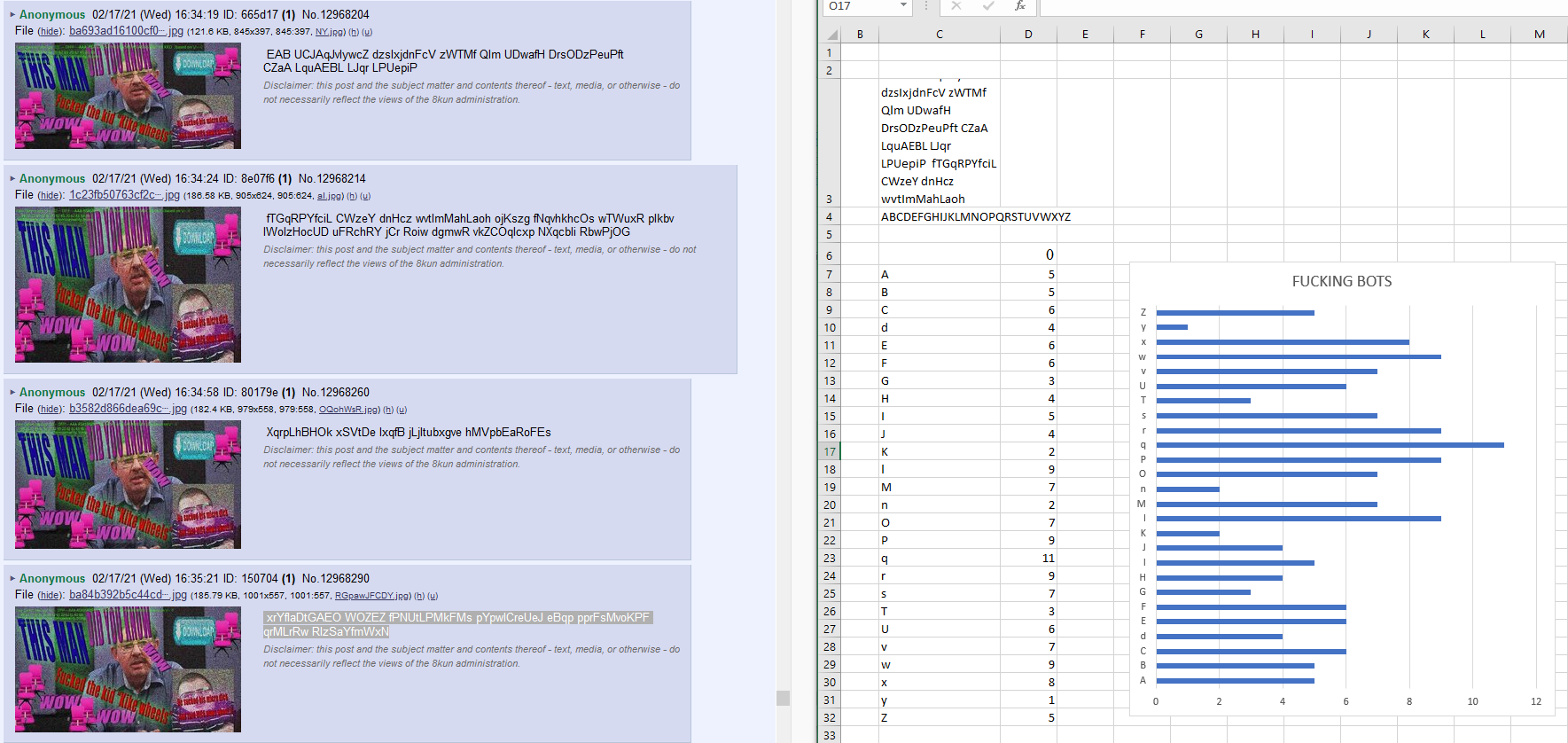Open file link b3582d866dea69c….jpg
This screenshot has width=1568, height=743.
click(128, 409)
